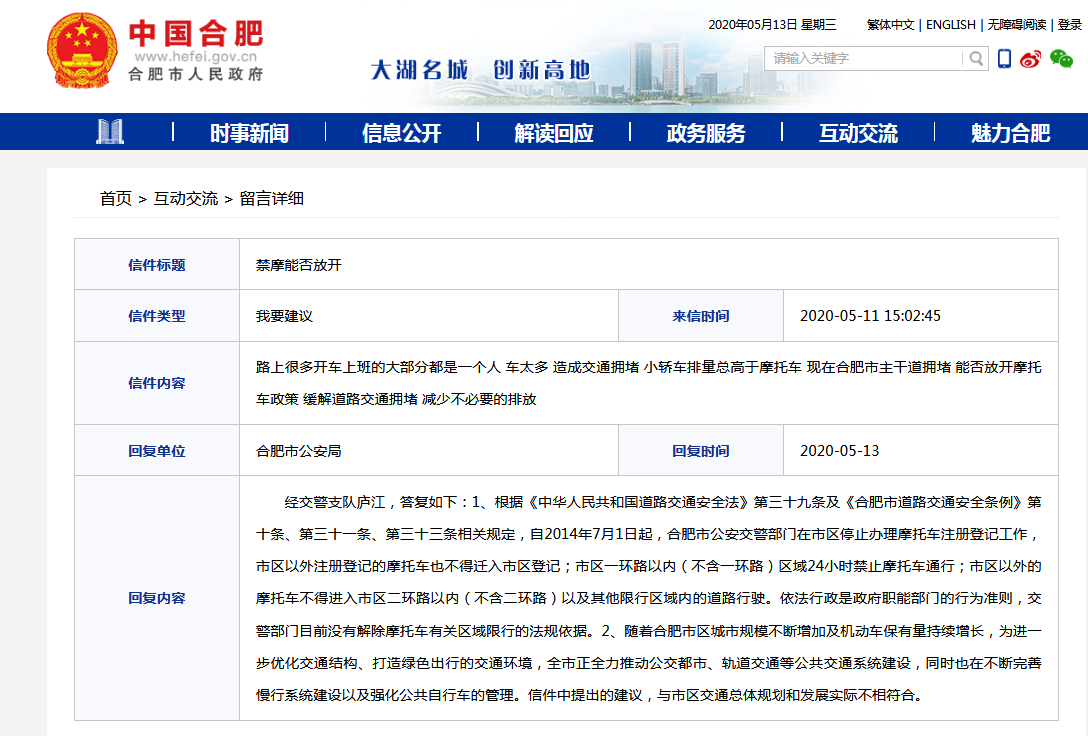Click the reply paragraph starting 经交警支队庐江
The image size is (1088, 736).
pos(648,598)
